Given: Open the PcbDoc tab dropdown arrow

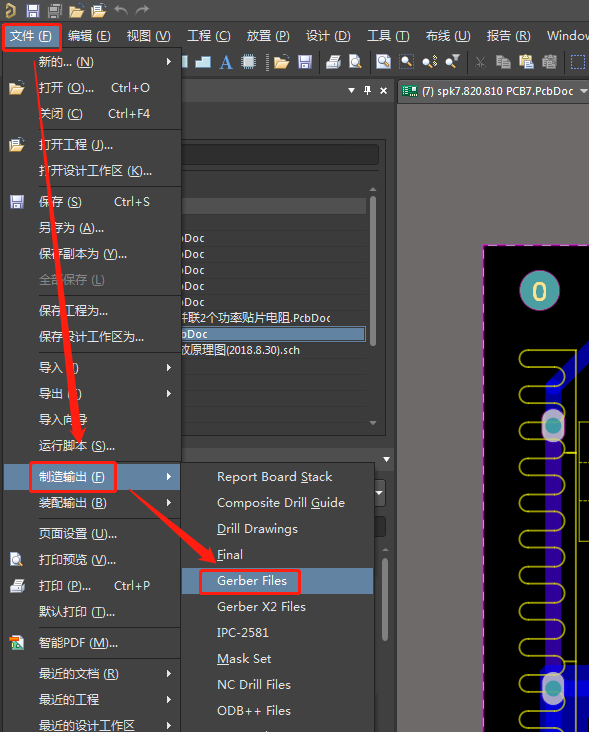Looking at the screenshot, I should [583, 91].
